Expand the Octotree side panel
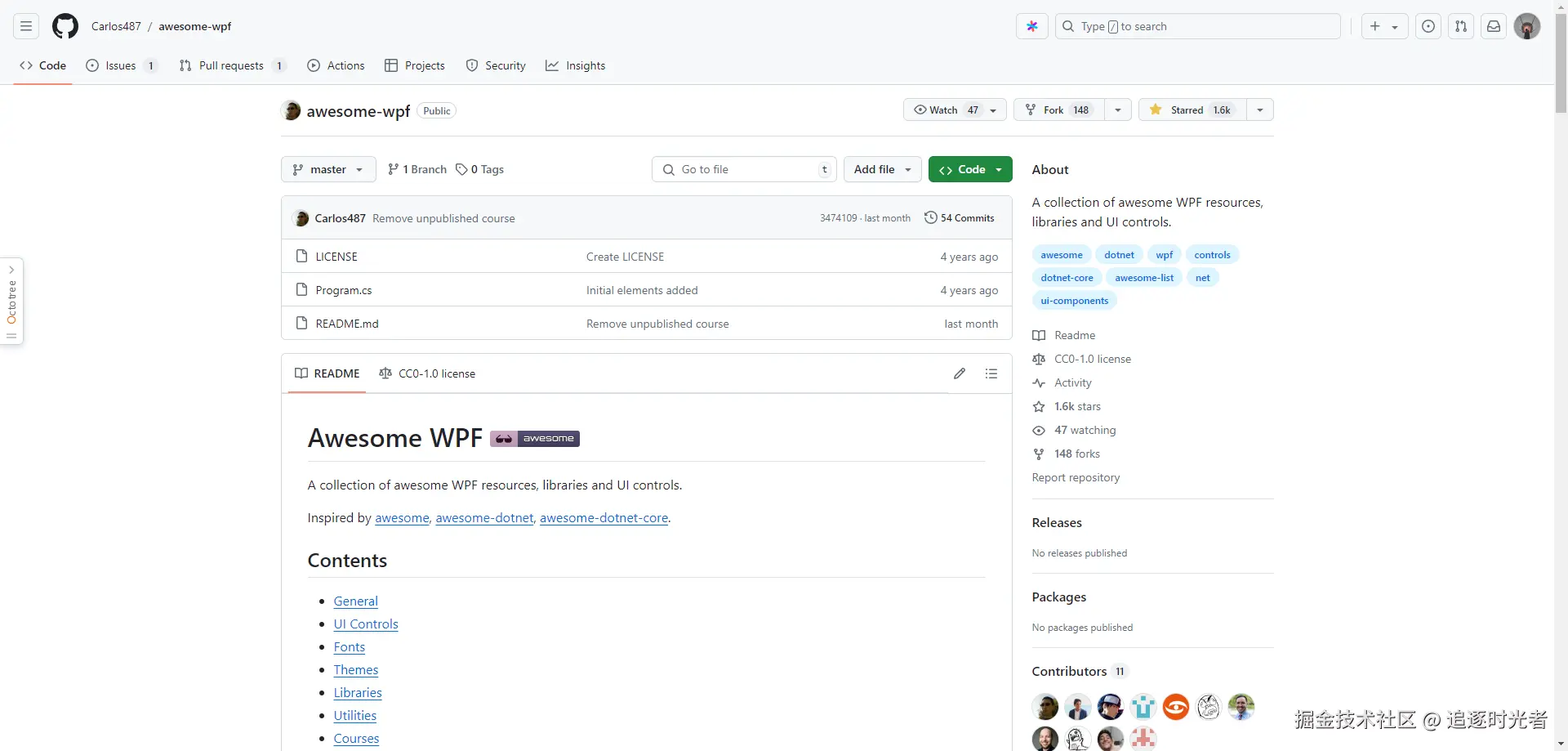This screenshot has width=1568, height=751. coord(11,302)
